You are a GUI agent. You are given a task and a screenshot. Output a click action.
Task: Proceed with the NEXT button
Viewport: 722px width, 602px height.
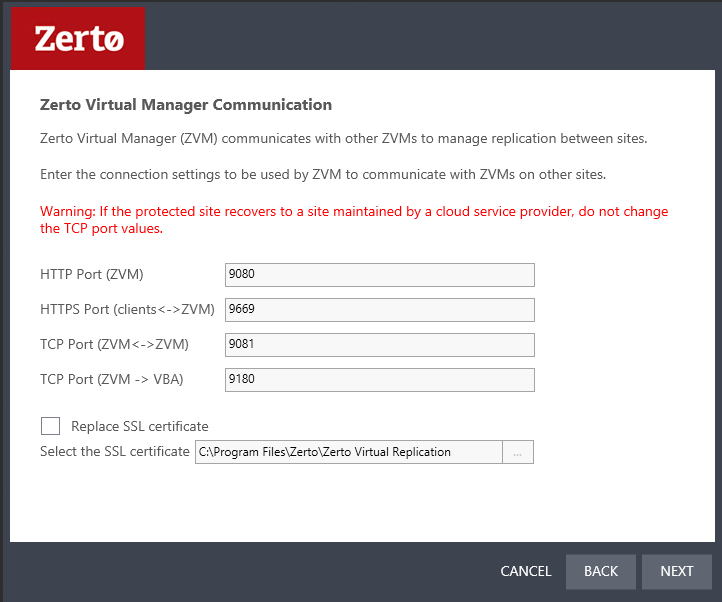click(676, 572)
